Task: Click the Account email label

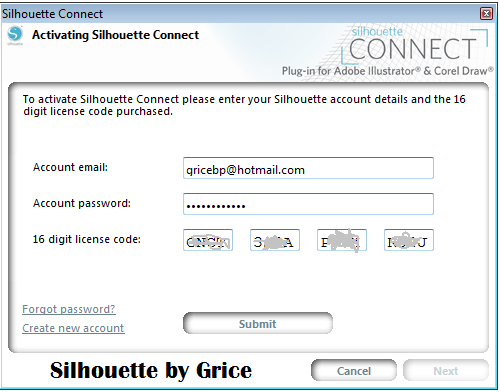Action: point(70,167)
